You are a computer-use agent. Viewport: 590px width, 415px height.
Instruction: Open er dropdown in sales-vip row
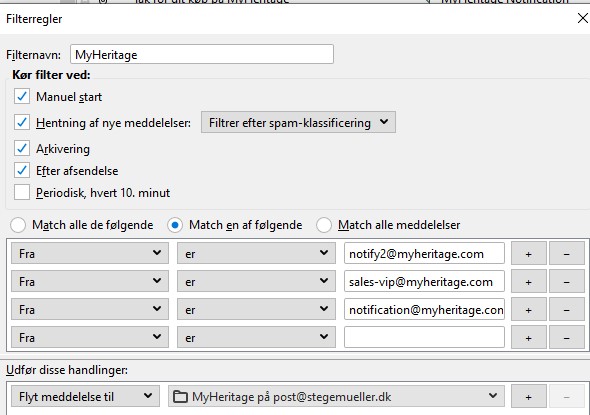[256, 281]
